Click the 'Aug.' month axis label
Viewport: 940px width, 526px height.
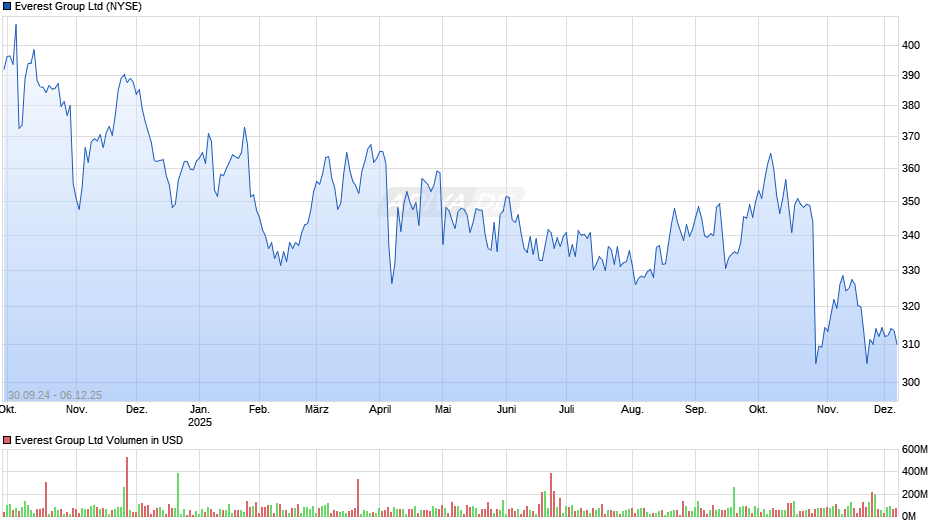click(x=632, y=410)
